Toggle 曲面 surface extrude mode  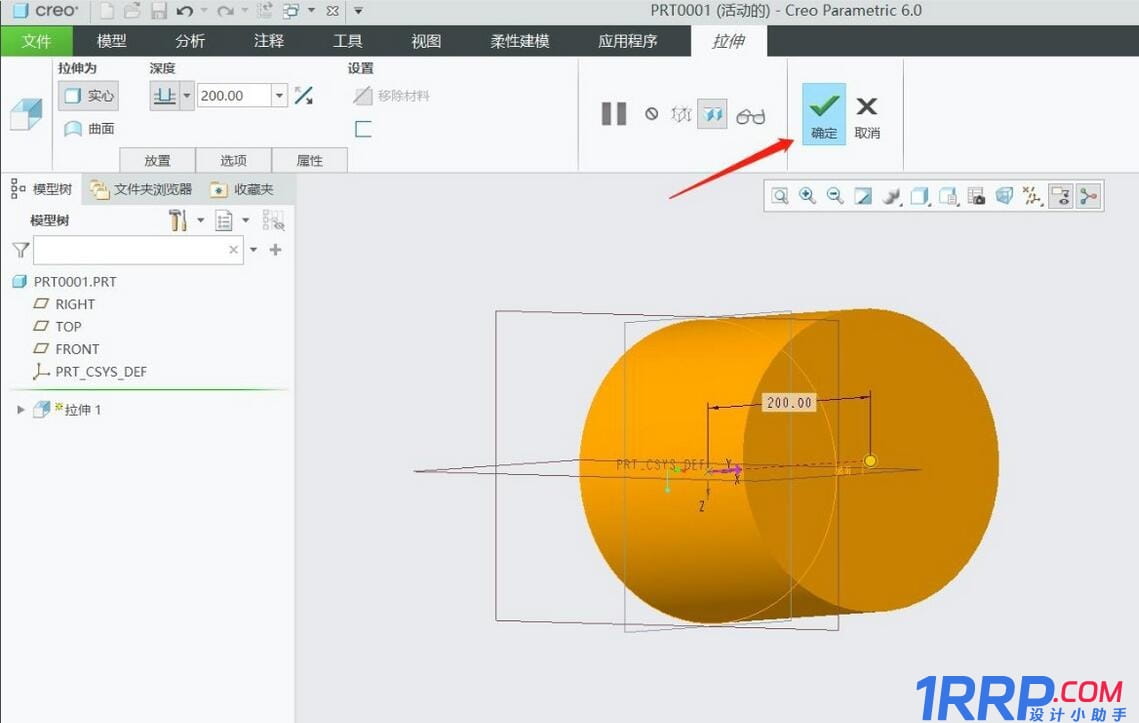point(88,127)
